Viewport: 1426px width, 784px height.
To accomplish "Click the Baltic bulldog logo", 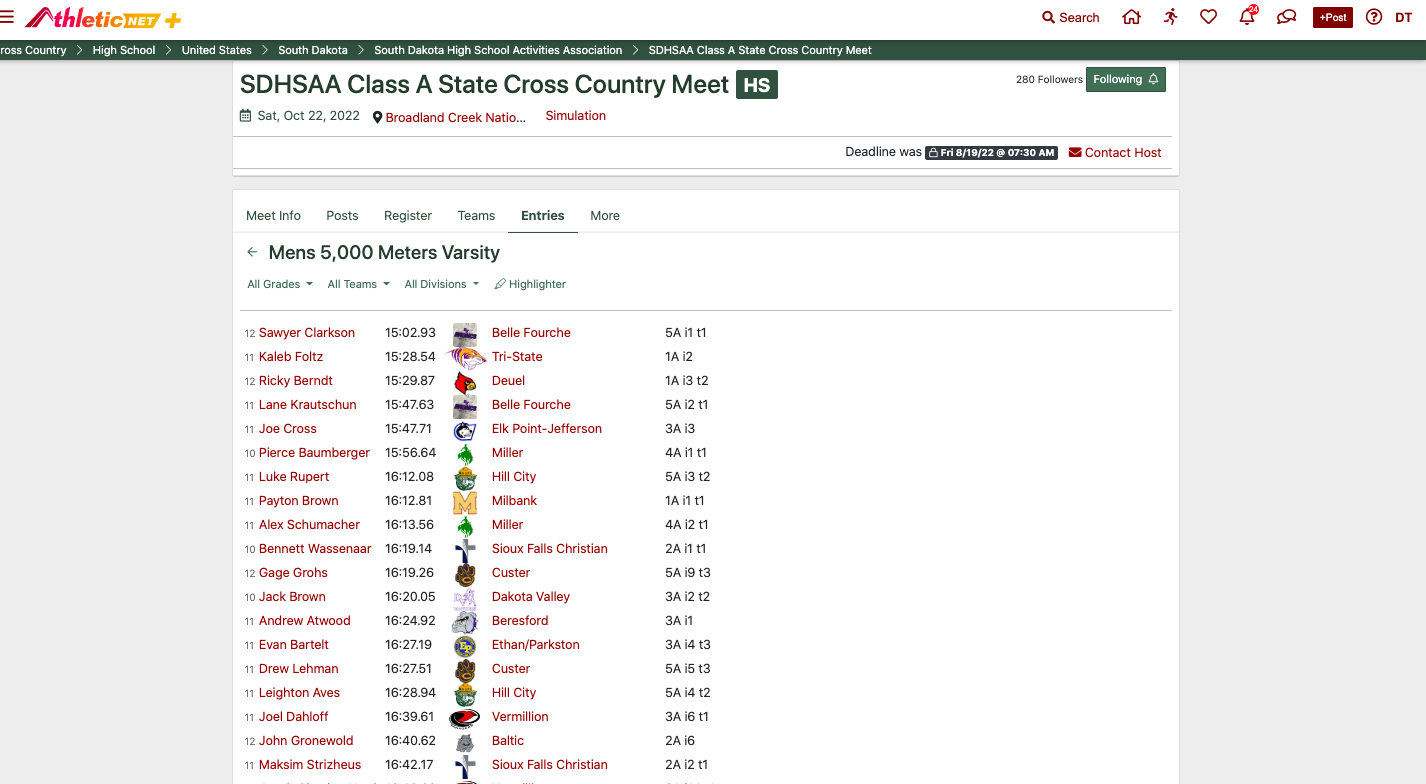I will point(465,742).
